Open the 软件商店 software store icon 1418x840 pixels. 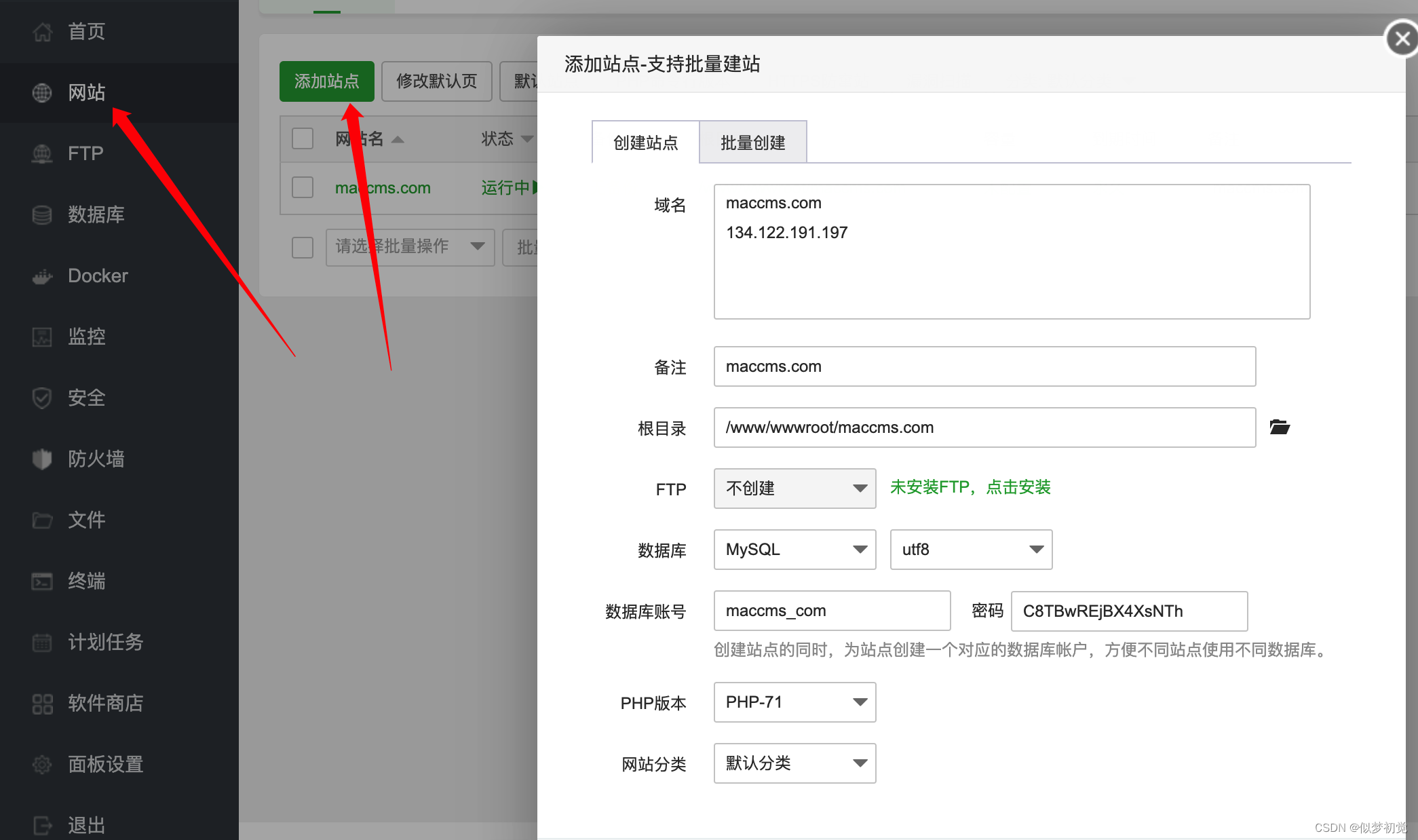42,704
